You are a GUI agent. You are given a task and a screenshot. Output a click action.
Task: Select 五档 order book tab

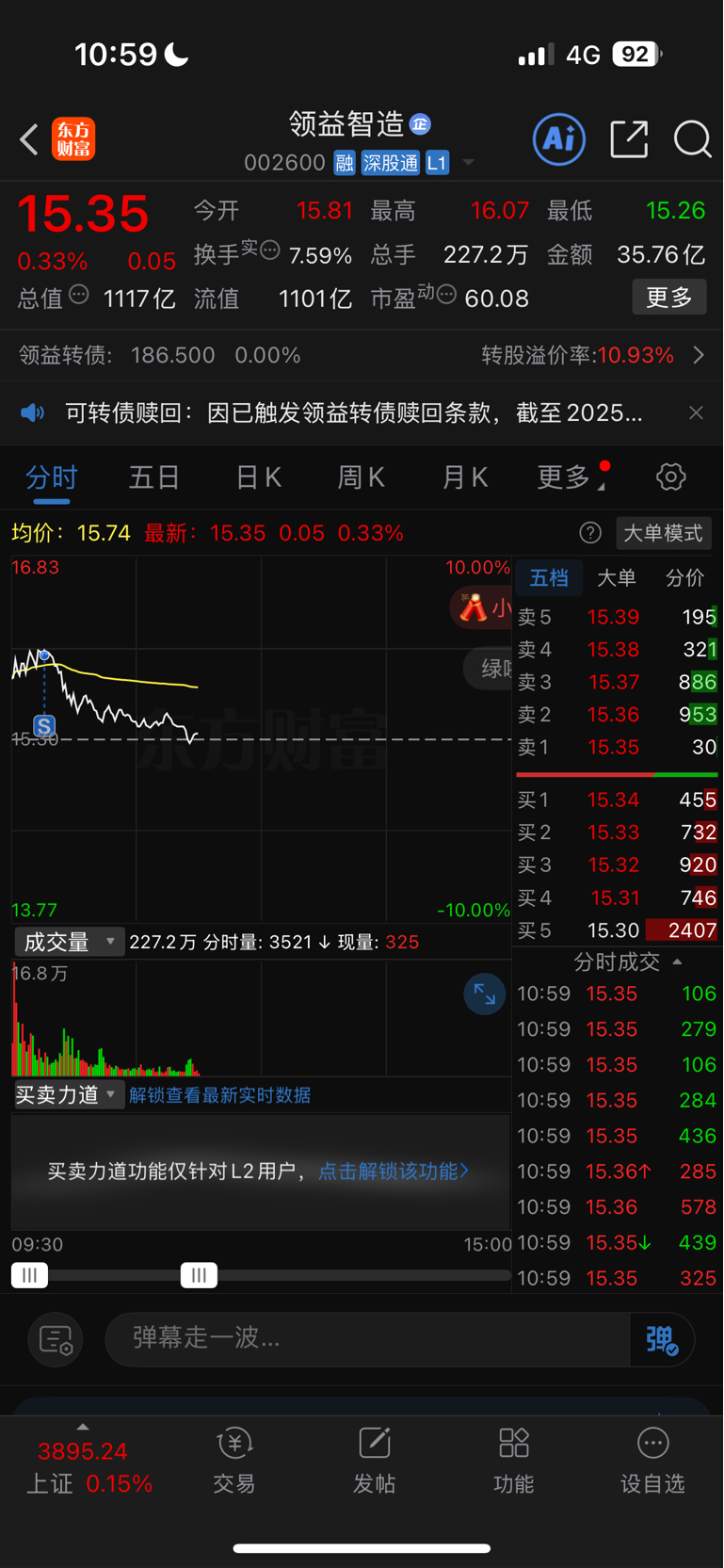pyautogui.click(x=549, y=577)
